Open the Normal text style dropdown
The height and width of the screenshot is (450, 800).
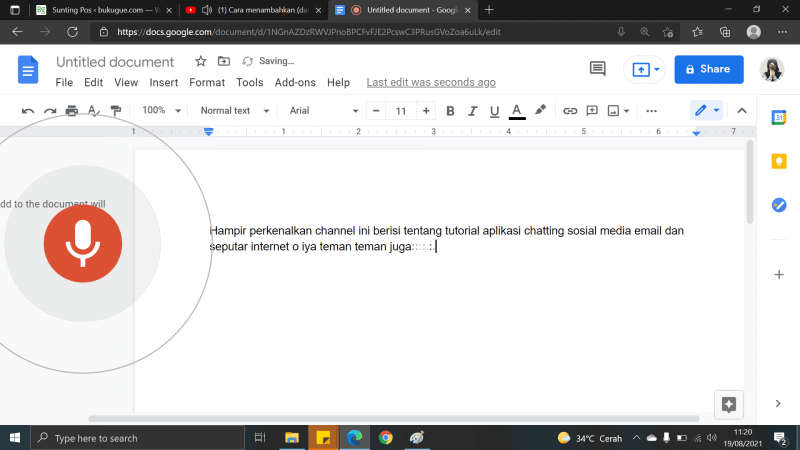tap(234, 110)
